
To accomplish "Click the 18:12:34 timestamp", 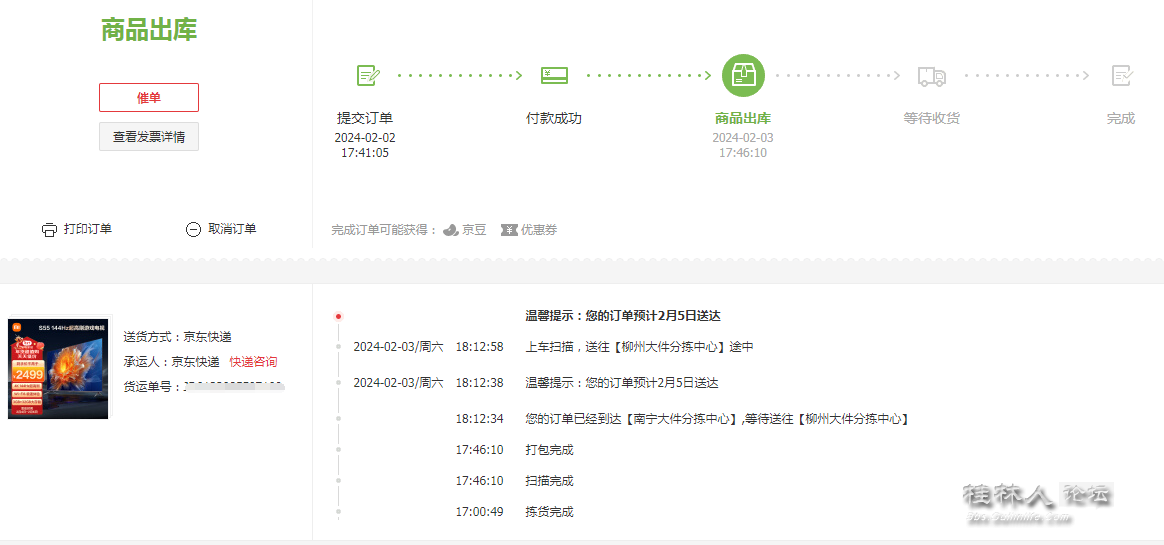I will pyautogui.click(x=480, y=419).
